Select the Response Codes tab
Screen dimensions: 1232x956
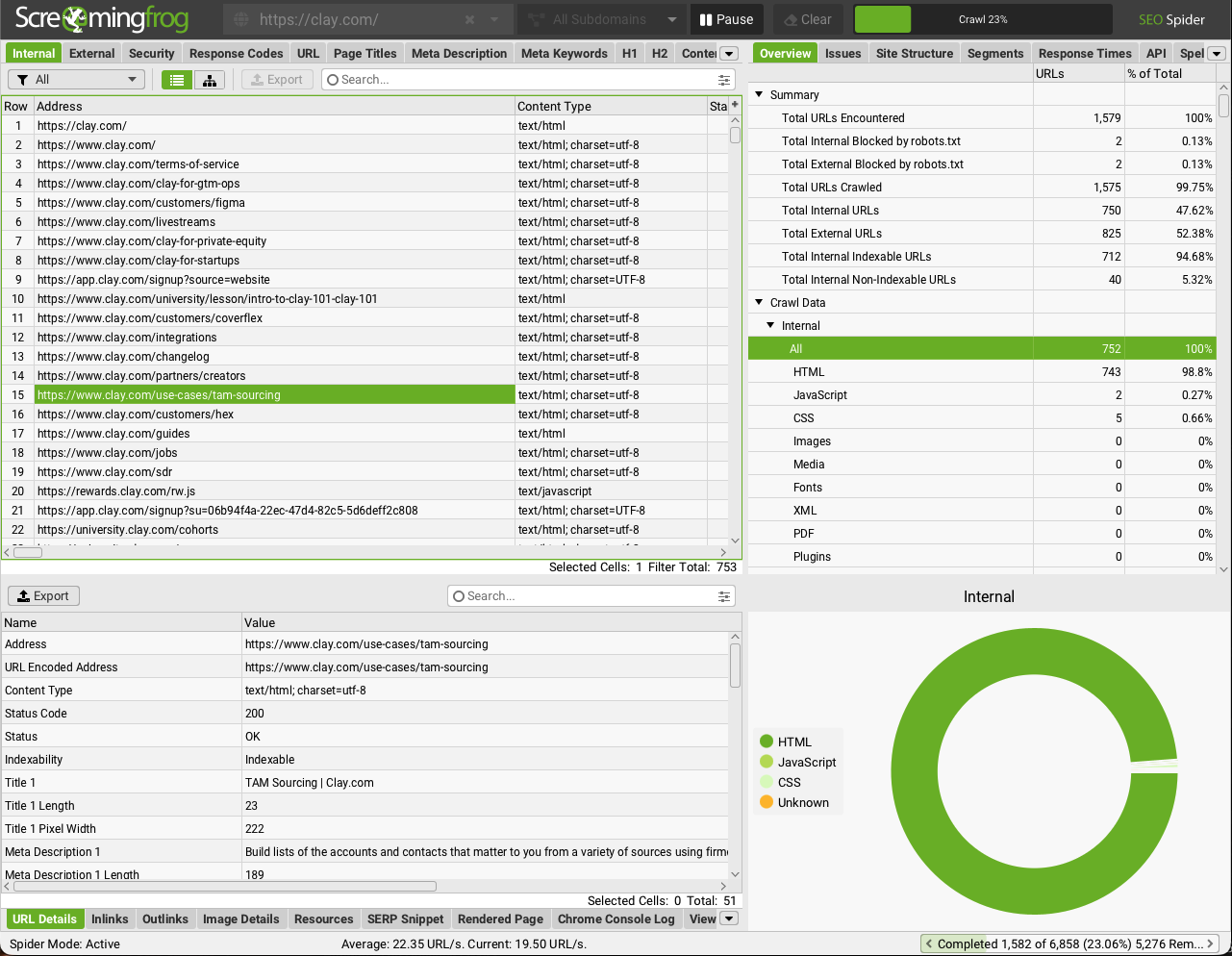pyautogui.click(x=237, y=54)
